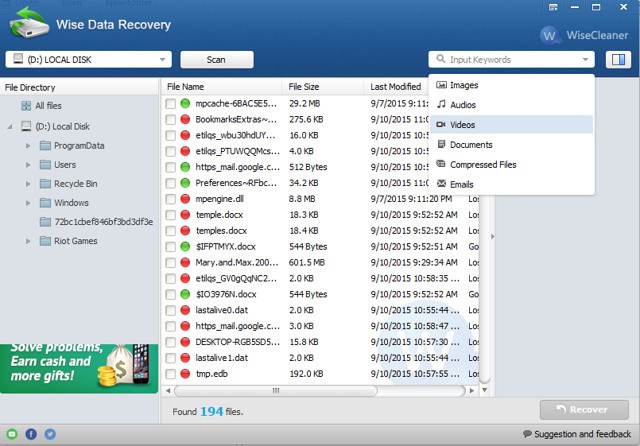Click the Wise Data Recovery logo icon

tap(29, 23)
